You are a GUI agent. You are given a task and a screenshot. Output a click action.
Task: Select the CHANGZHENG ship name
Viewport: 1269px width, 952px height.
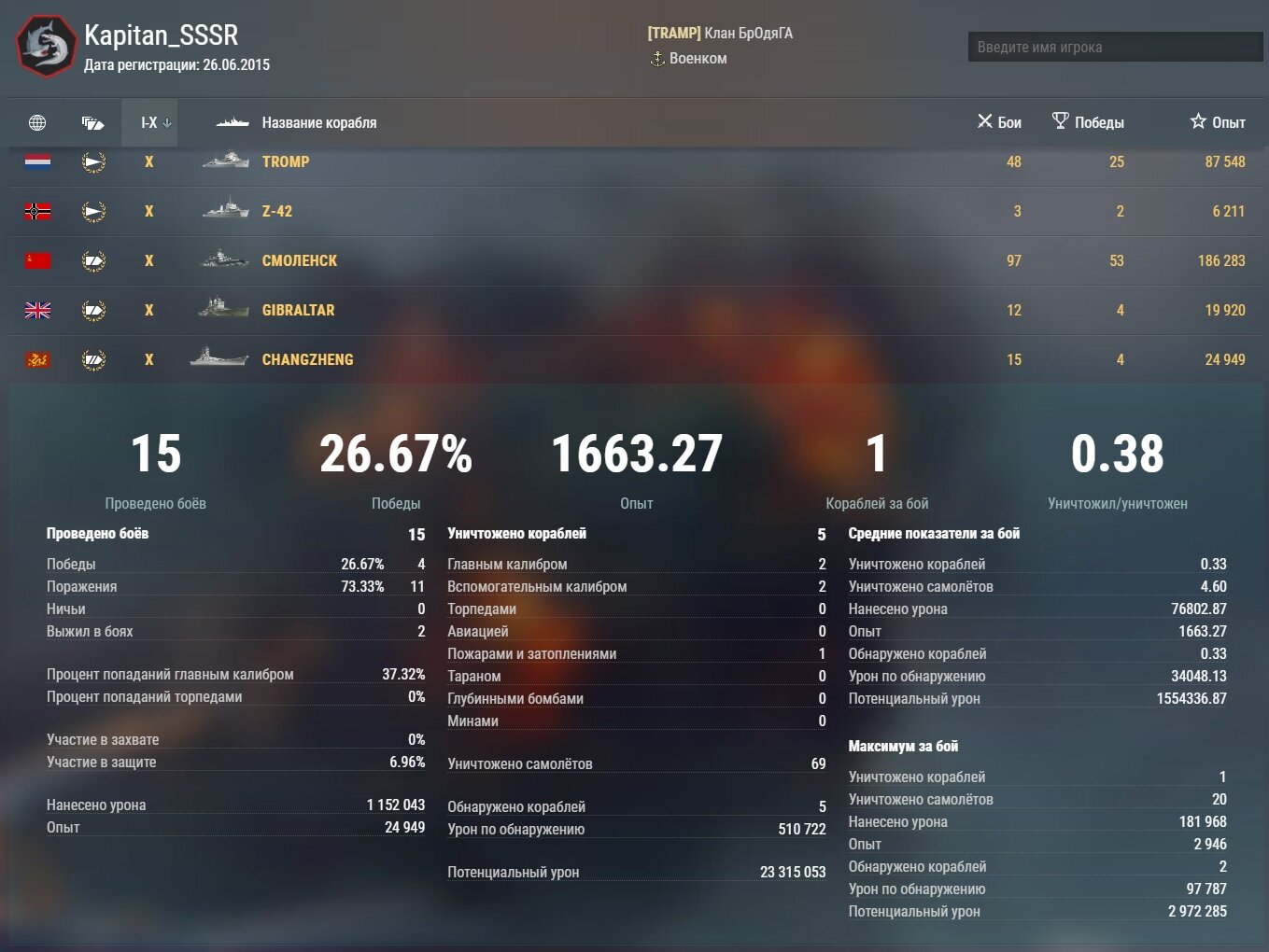307,359
